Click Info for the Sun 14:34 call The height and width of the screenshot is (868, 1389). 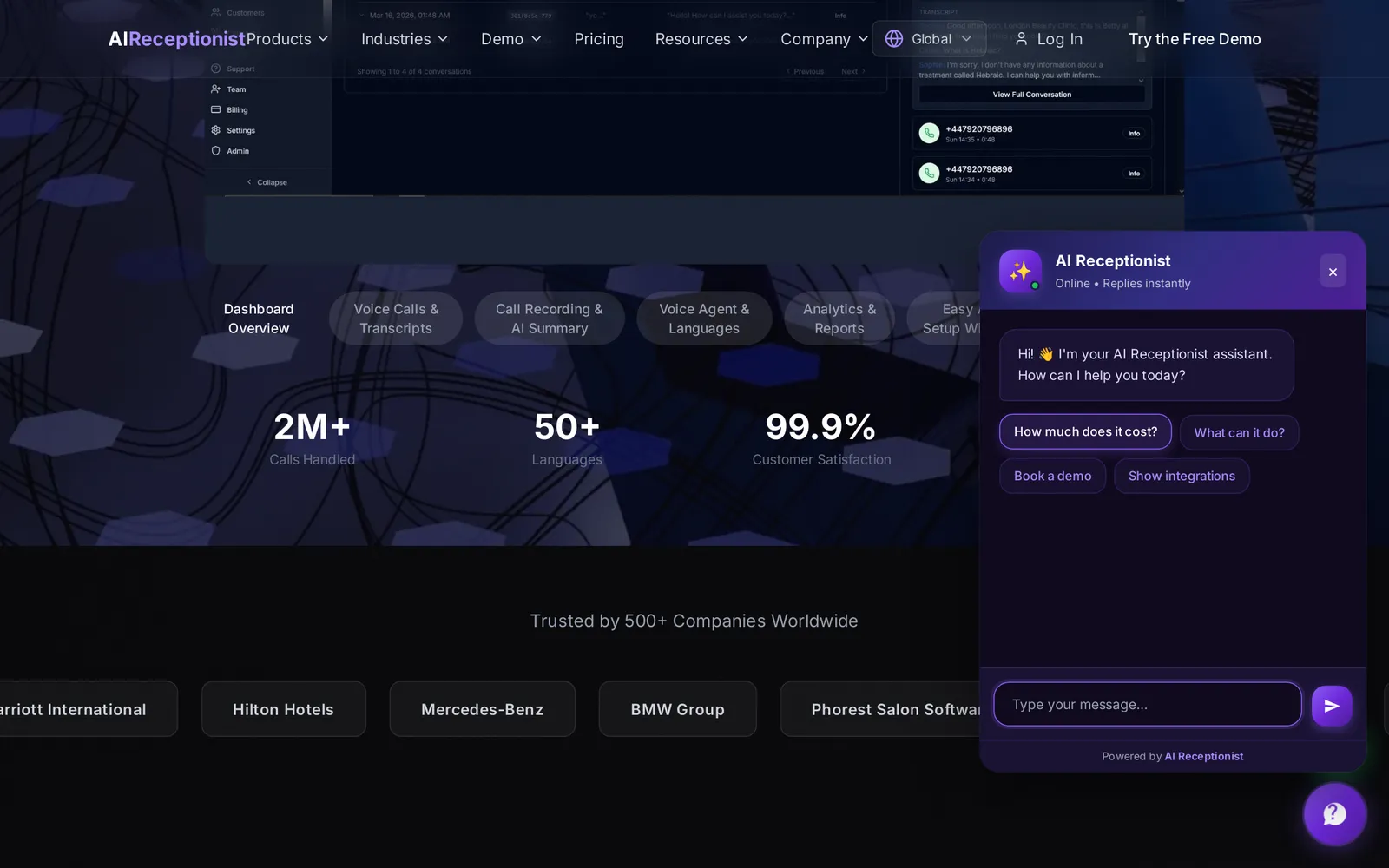[1134, 174]
